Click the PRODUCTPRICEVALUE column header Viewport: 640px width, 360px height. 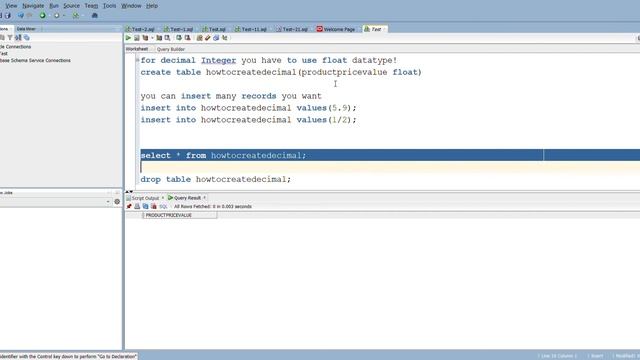(x=179, y=215)
